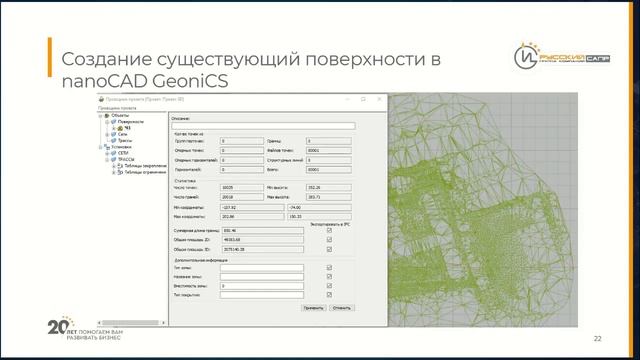This screenshot has width=640, height=360.
Task: Click the Поверхности folder icon in tree
Action: coord(113,122)
